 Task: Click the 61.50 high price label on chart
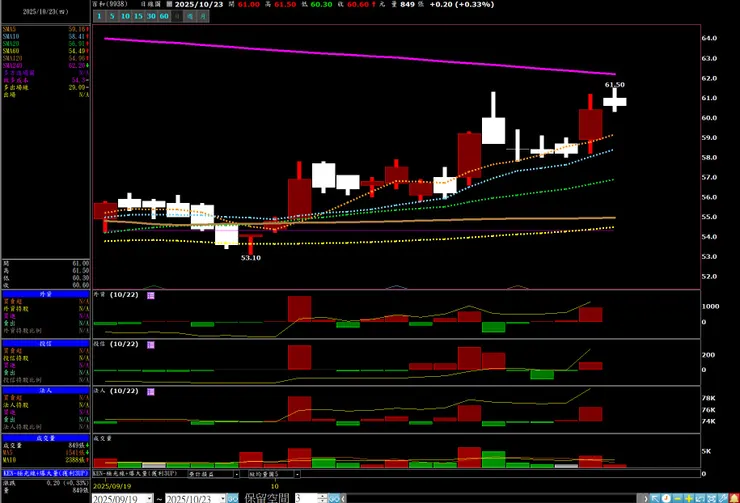point(614,84)
